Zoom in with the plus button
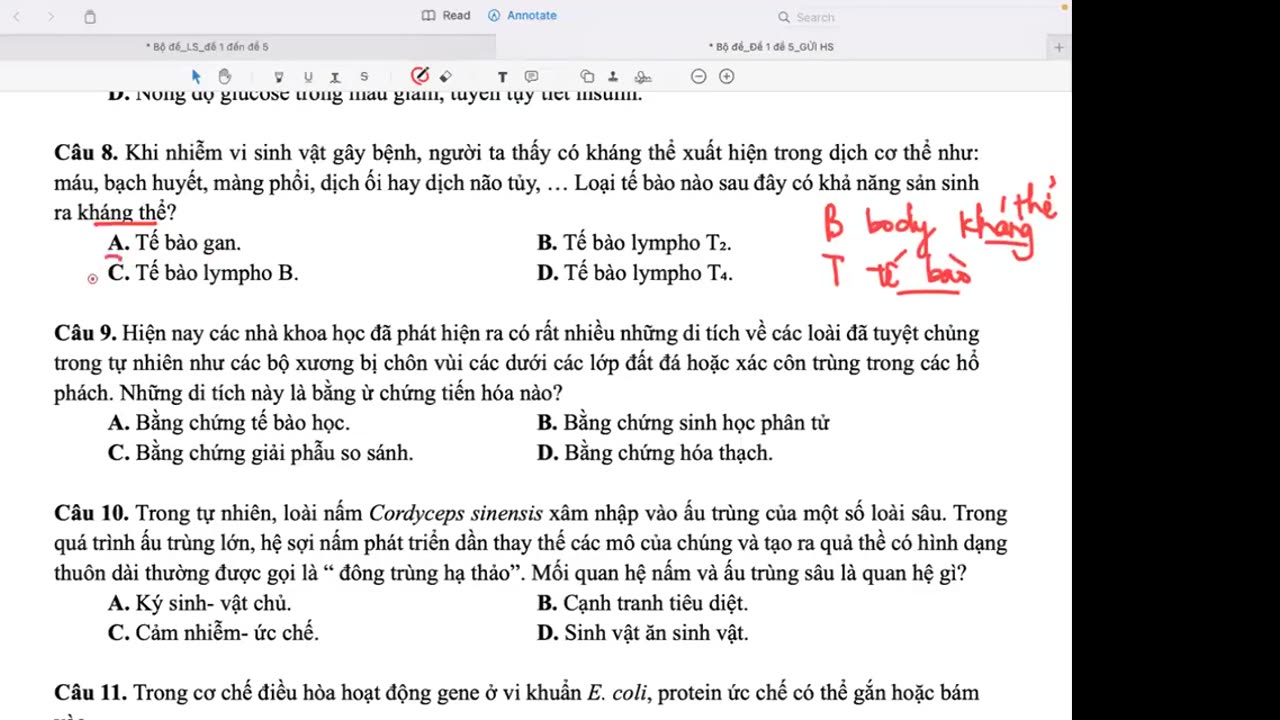 click(x=727, y=77)
